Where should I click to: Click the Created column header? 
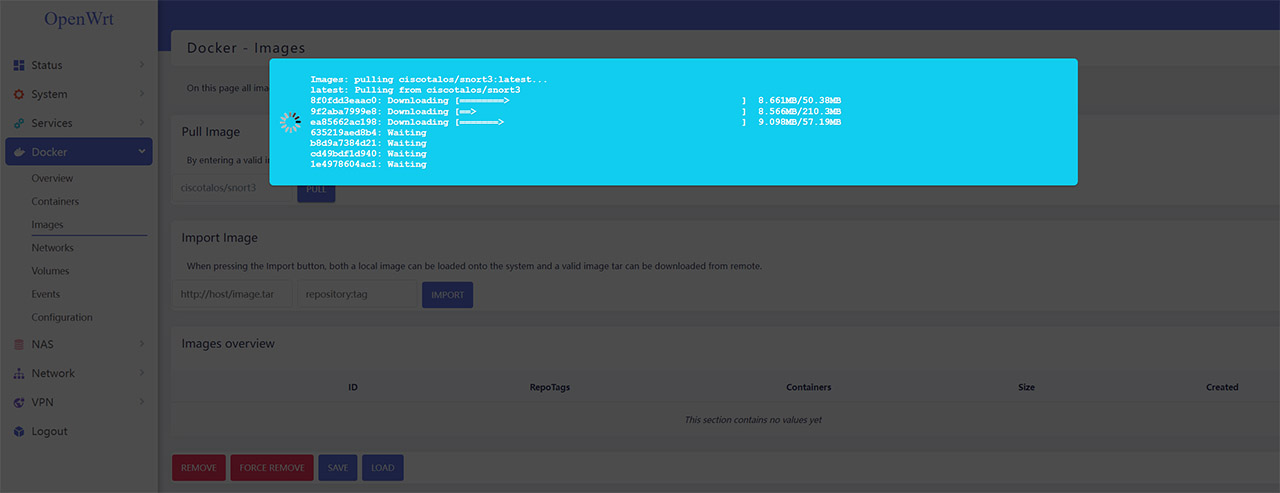pos(1222,387)
